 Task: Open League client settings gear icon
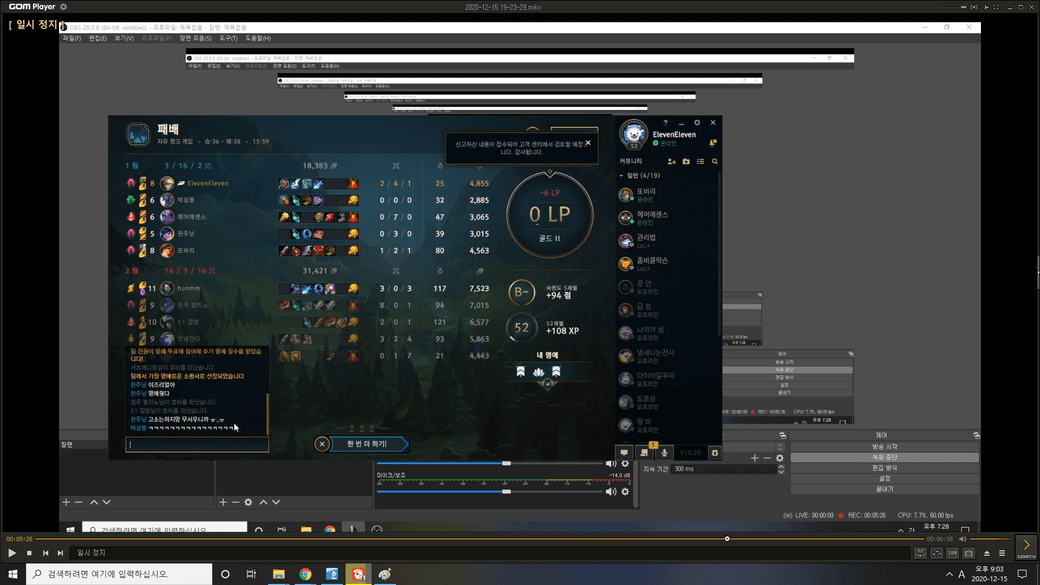tap(697, 123)
